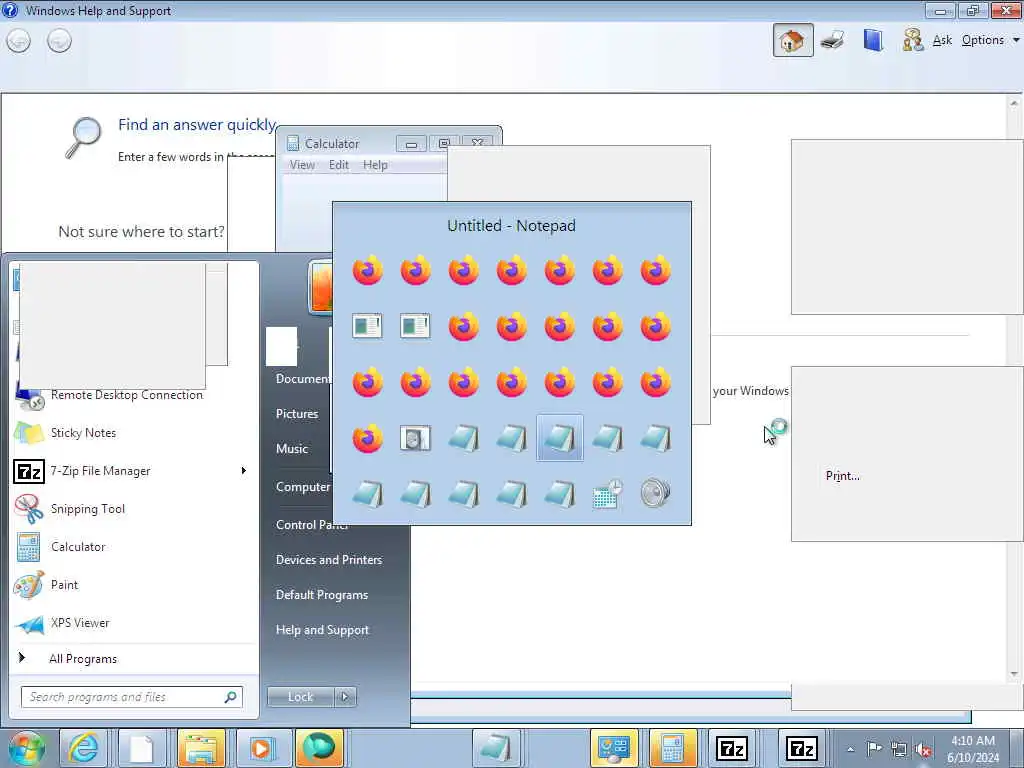
Task: Open Action Center flag in tray
Action: [x=874, y=748]
